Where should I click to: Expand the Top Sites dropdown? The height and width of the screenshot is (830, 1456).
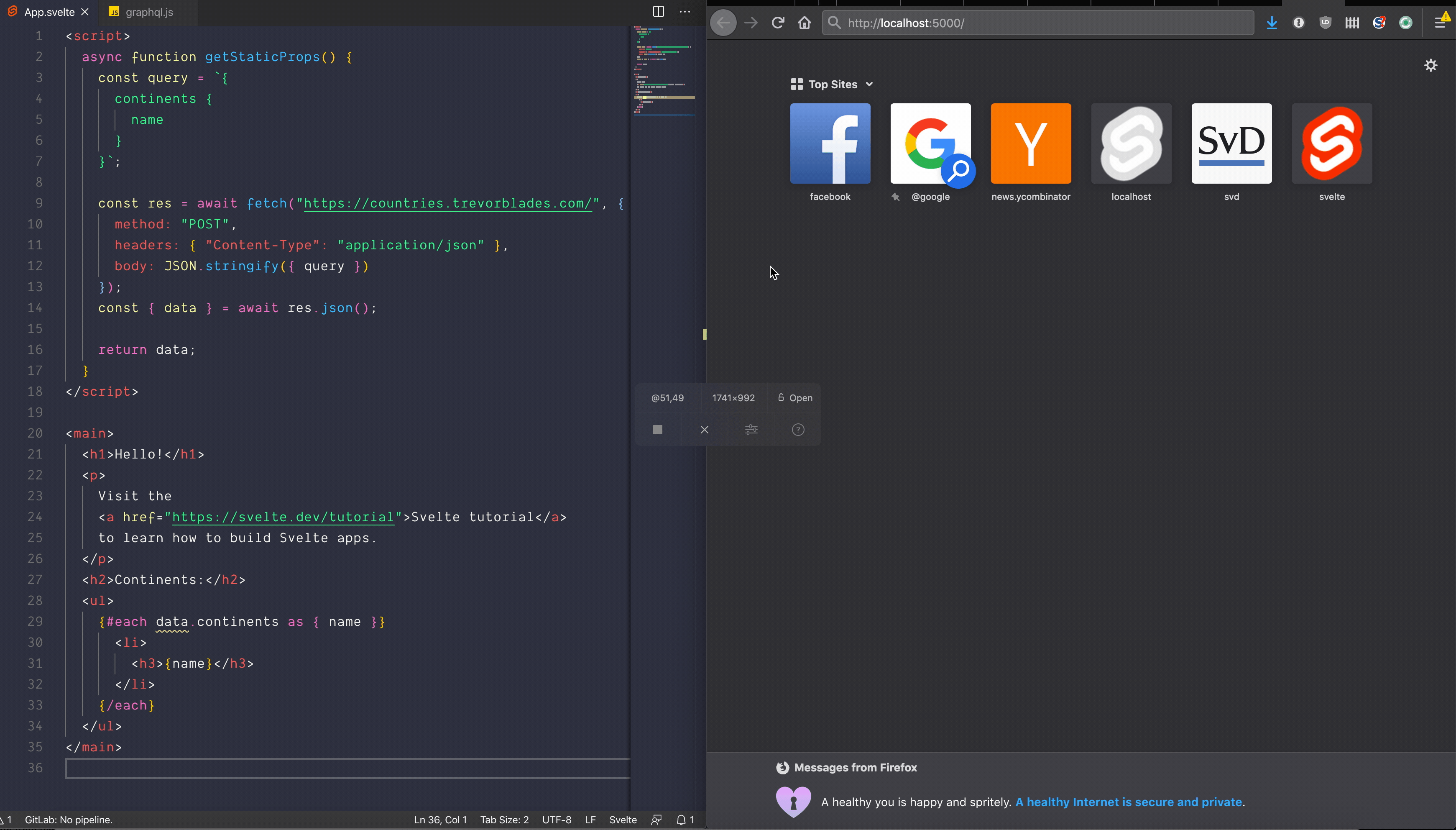tap(869, 85)
